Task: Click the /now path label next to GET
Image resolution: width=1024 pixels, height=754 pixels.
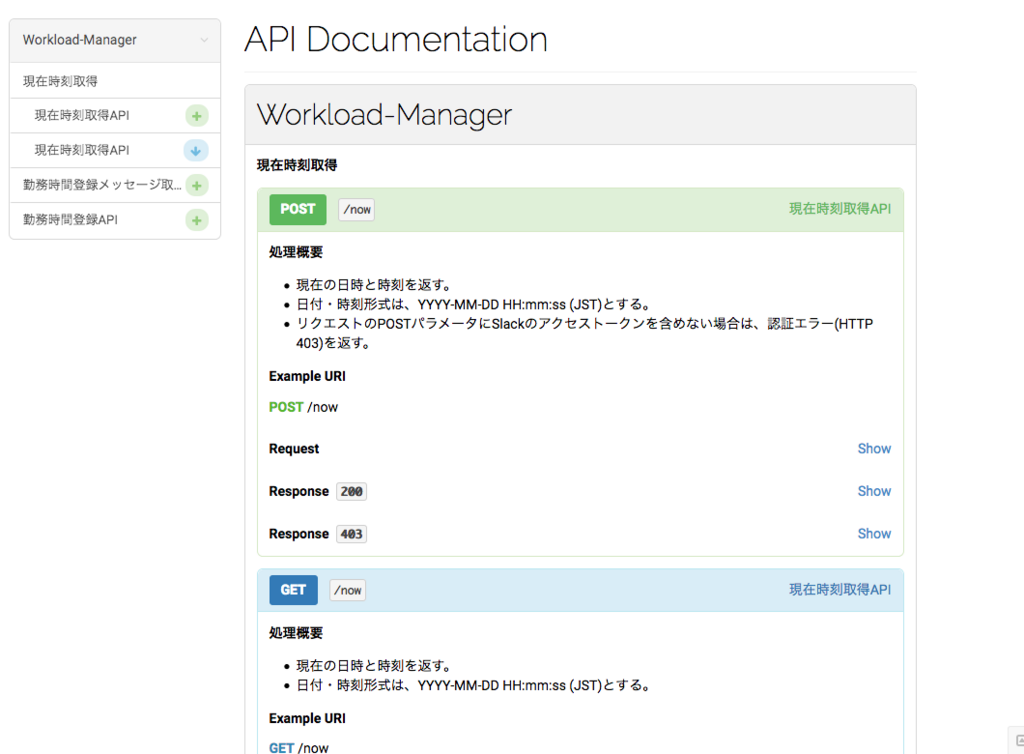Action: point(347,590)
